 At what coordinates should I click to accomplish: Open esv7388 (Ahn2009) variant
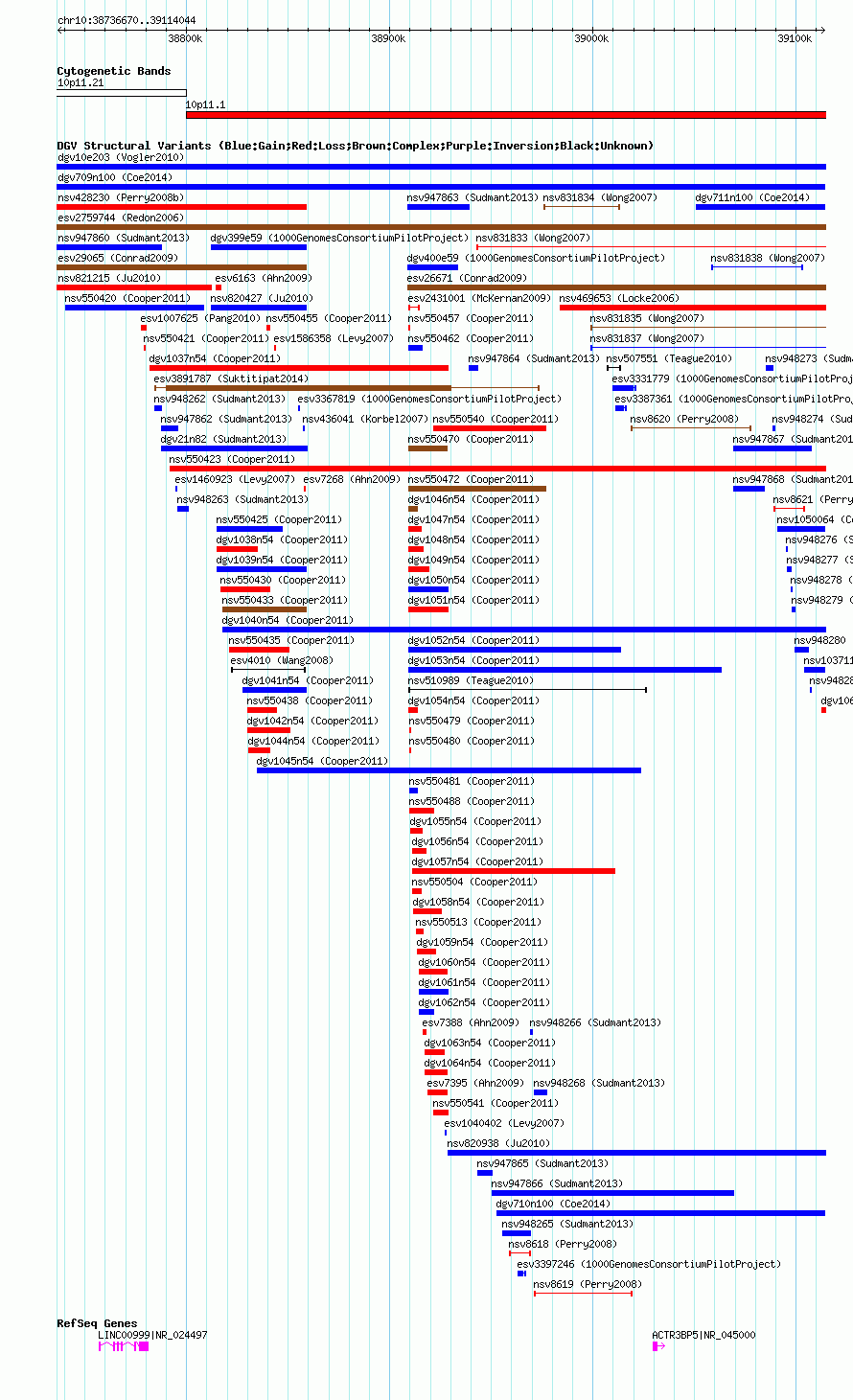(471, 1022)
